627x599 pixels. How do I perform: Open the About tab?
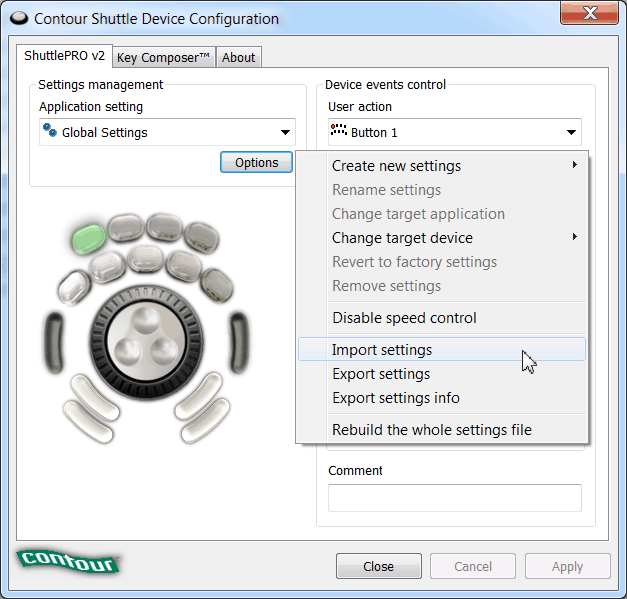[238, 58]
